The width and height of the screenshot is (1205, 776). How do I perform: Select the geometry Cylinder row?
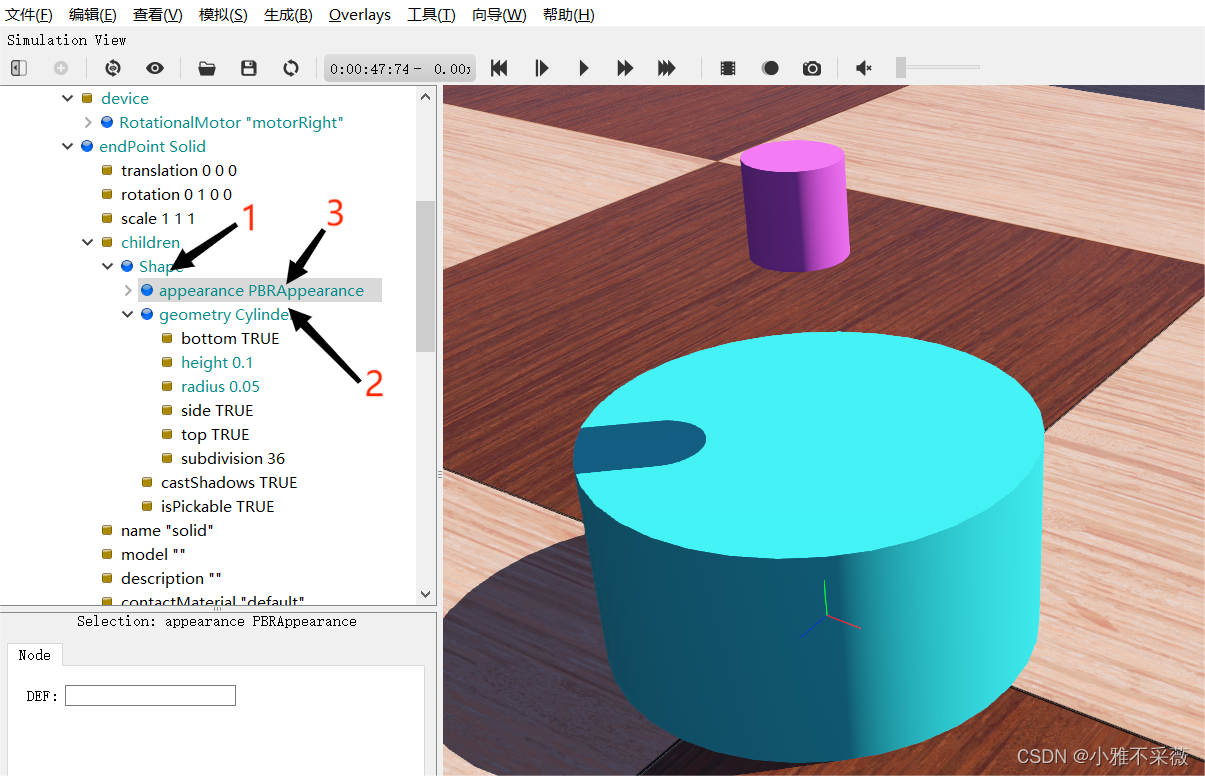(224, 314)
